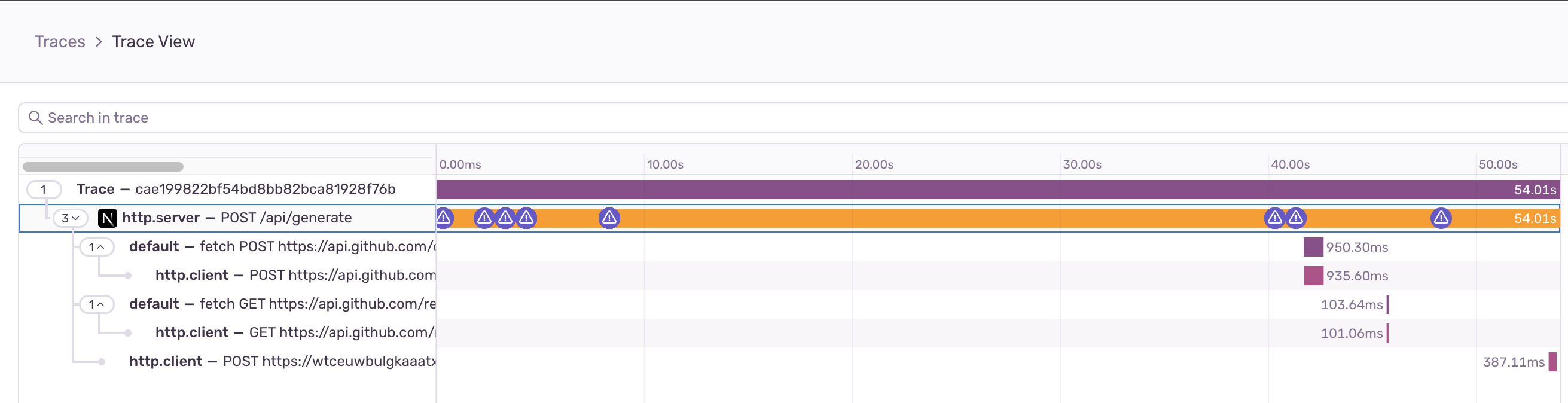This screenshot has width=1568, height=403.
Task: Collapse the http.server span with 3 children
Action: (70, 218)
